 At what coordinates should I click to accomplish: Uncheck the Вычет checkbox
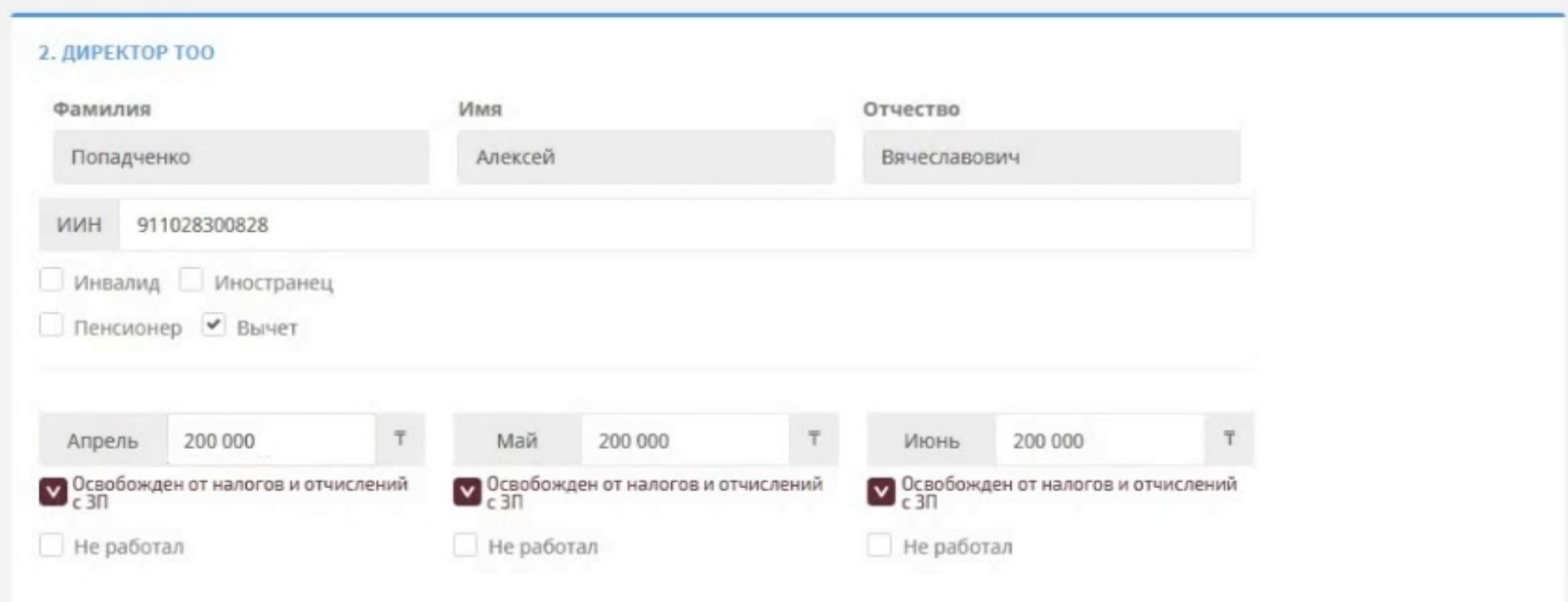click(x=214, y=325)
